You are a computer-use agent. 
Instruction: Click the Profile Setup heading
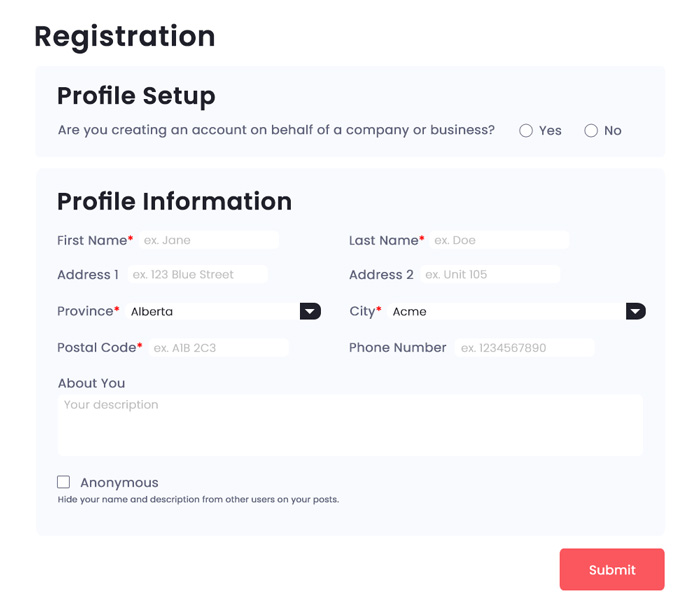[x=136, y=96]
